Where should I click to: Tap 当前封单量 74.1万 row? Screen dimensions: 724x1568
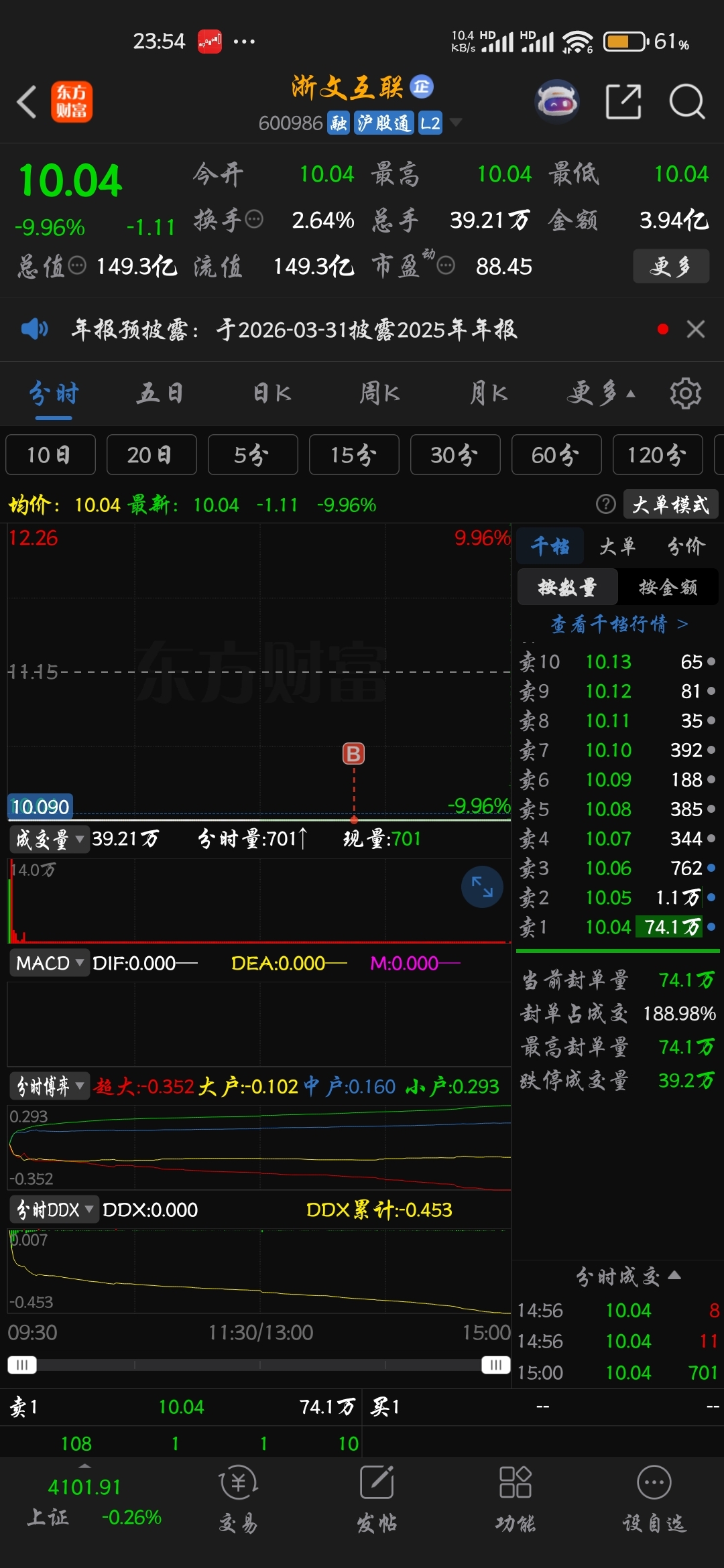click(x=617, y=980)
